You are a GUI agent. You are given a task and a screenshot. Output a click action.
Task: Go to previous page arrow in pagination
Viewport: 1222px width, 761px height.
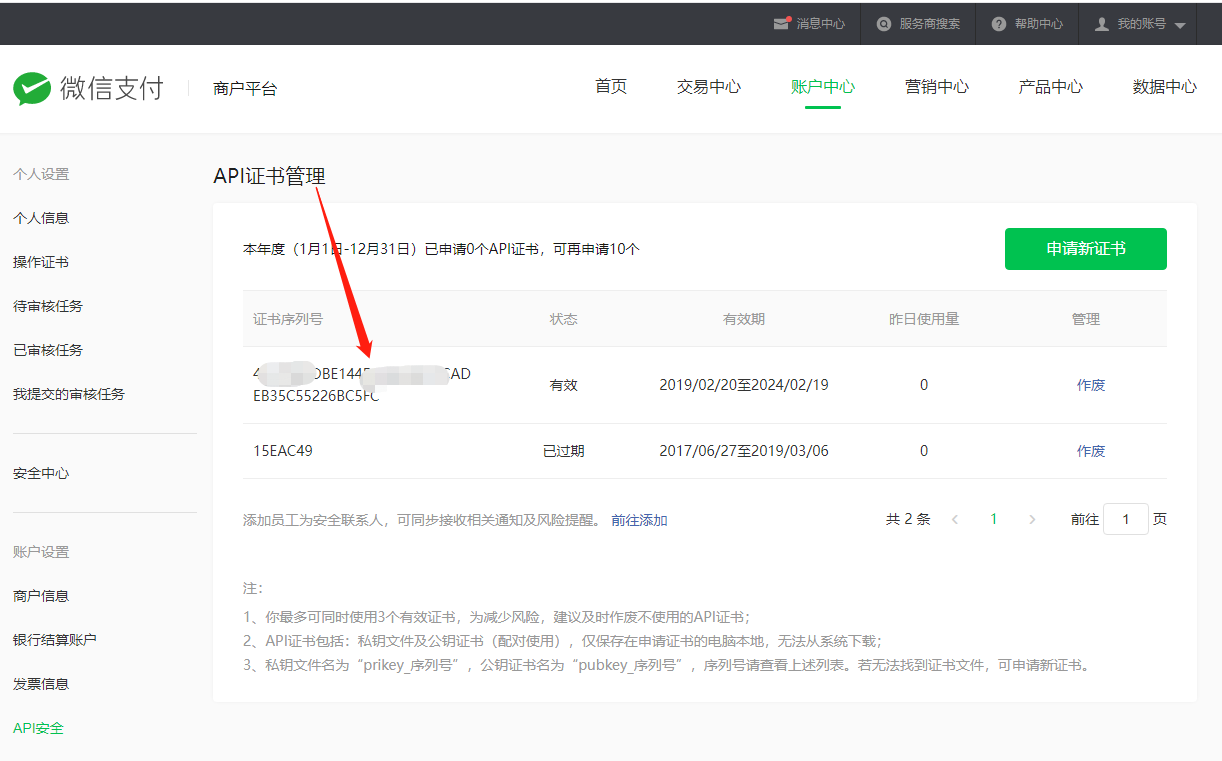955,519
